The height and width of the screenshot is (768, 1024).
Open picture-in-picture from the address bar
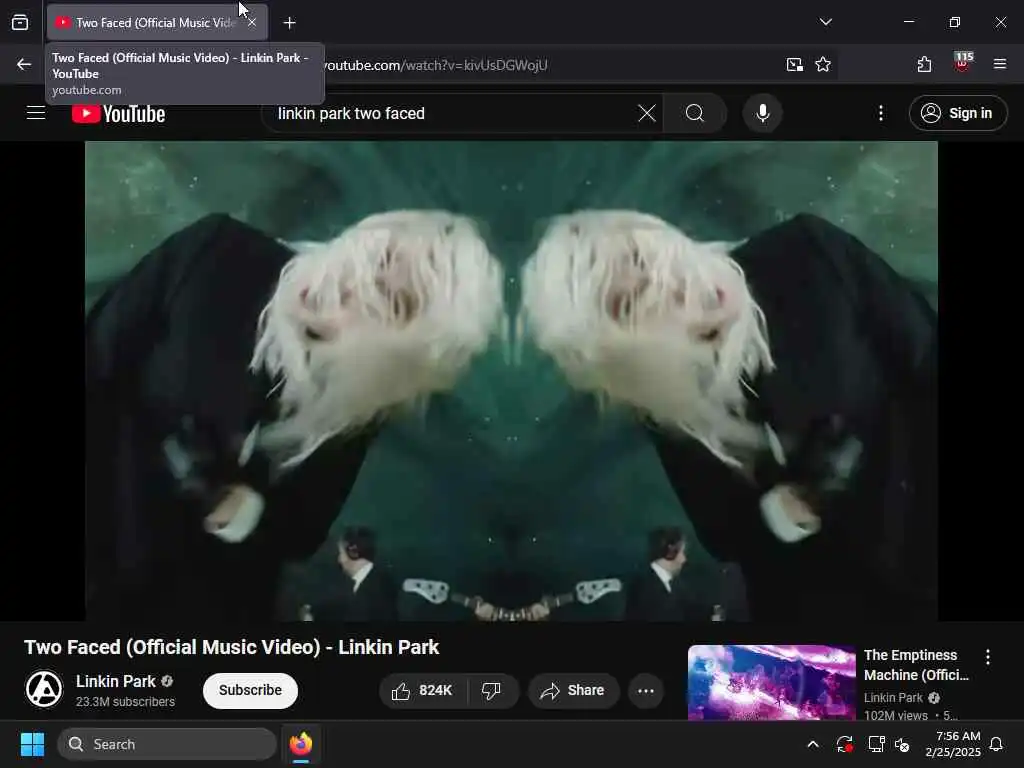794,64
